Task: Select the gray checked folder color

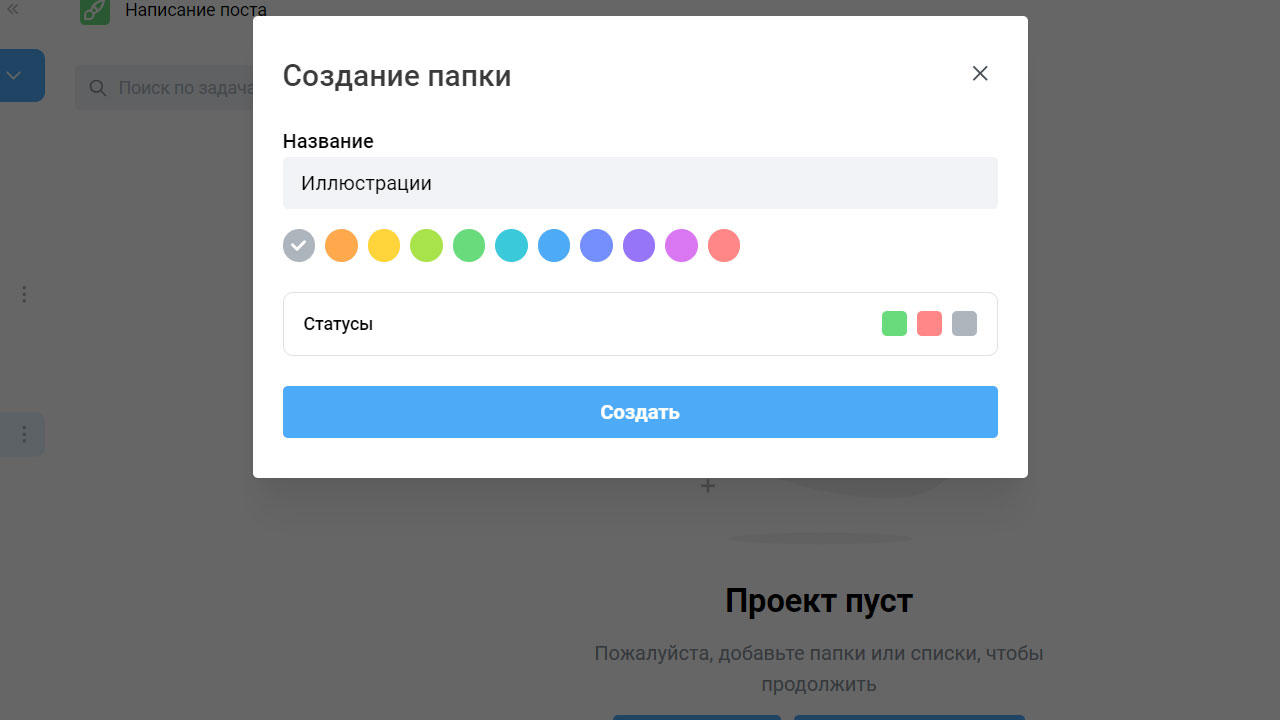Action: tap(299, 246)
